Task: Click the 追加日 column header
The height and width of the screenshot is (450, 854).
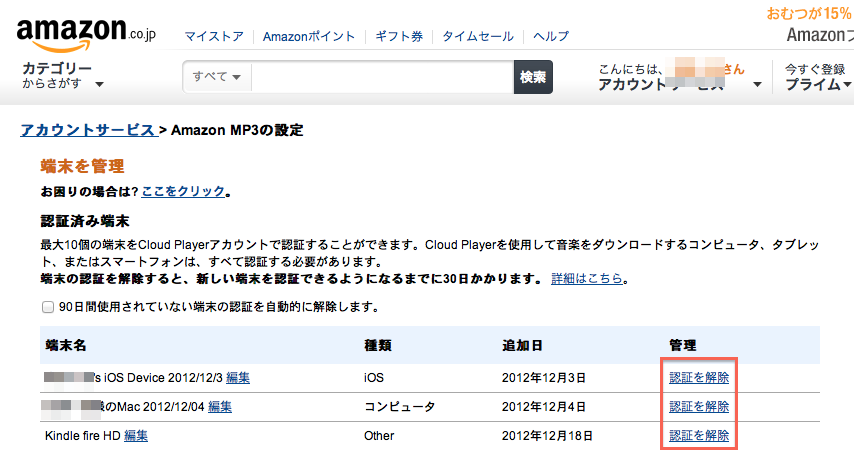Action: 522,345
